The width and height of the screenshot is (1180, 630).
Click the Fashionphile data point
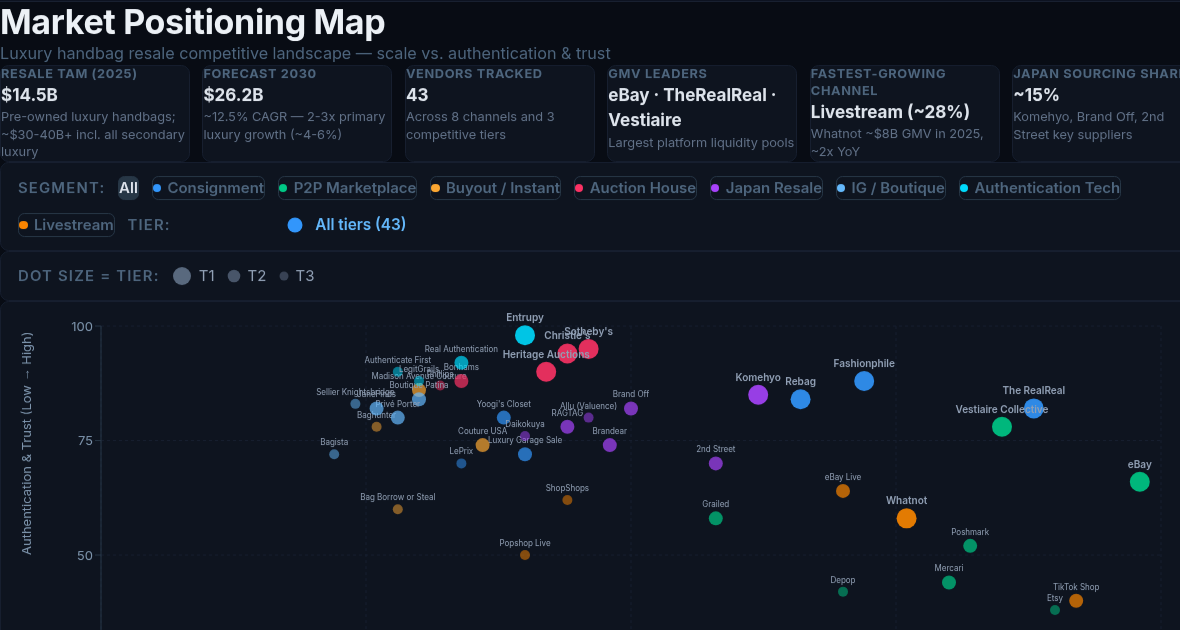coord(864,381)
